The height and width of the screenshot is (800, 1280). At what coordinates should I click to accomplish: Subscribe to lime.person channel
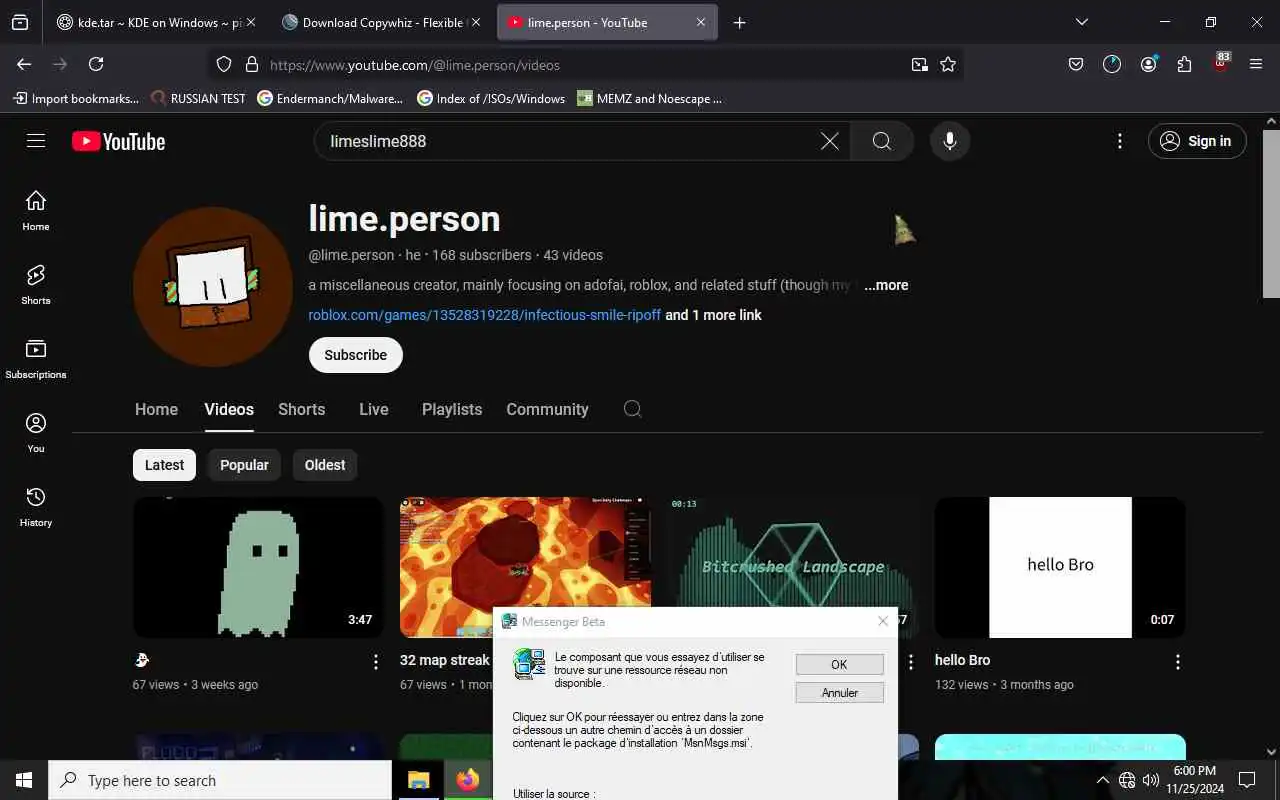coord(356,355)
